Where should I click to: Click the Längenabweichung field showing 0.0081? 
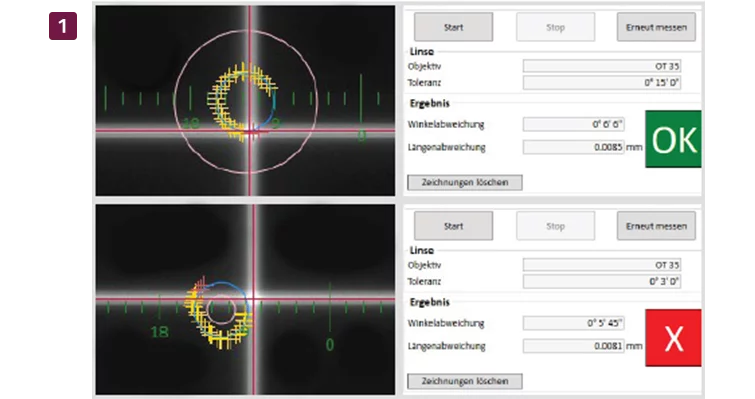pyautogui.click(x=573, y=346)
